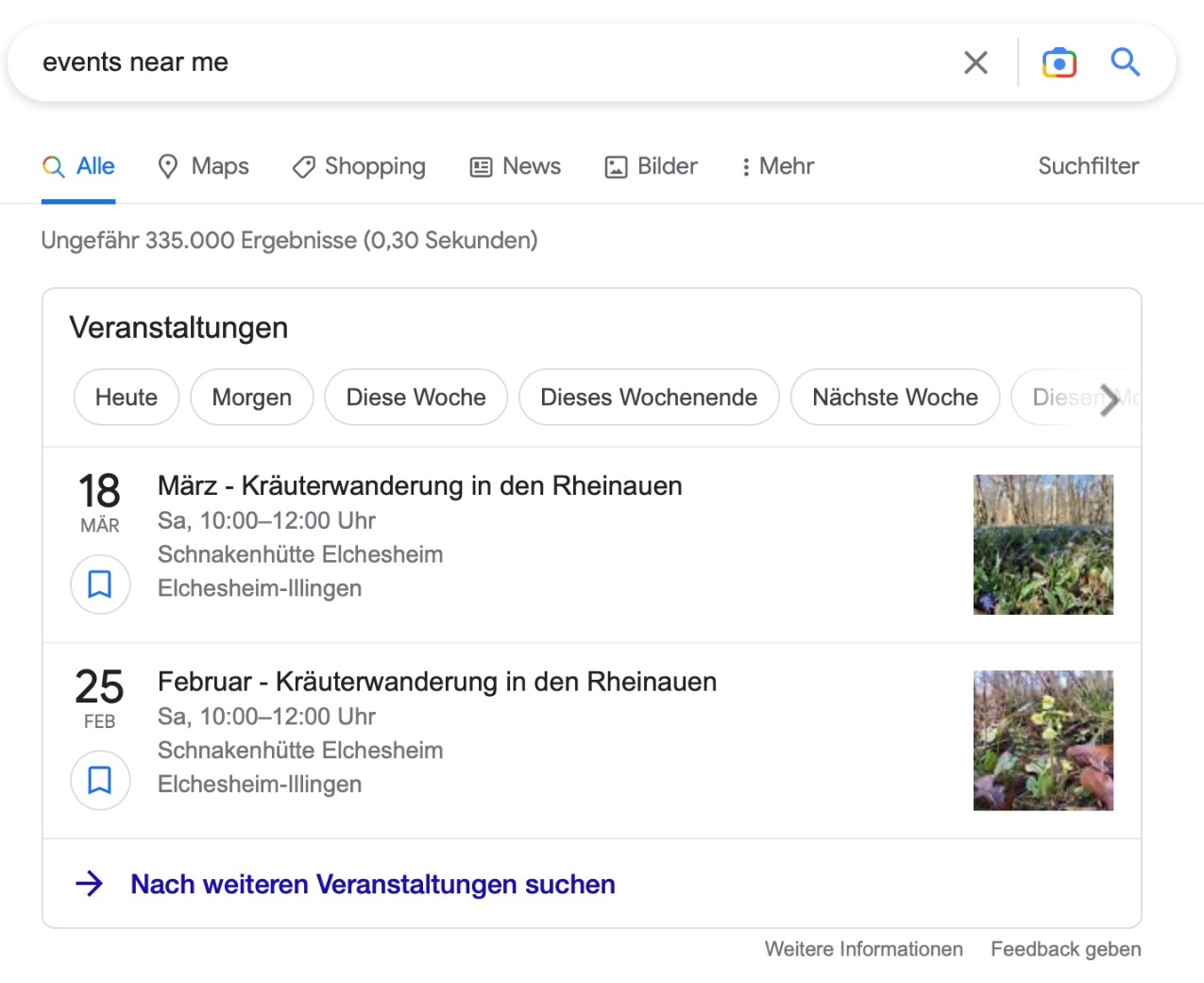The height and width of the screenshot is (983, 1204).
Task: Click into the search text field
Action: pos(472,62)
